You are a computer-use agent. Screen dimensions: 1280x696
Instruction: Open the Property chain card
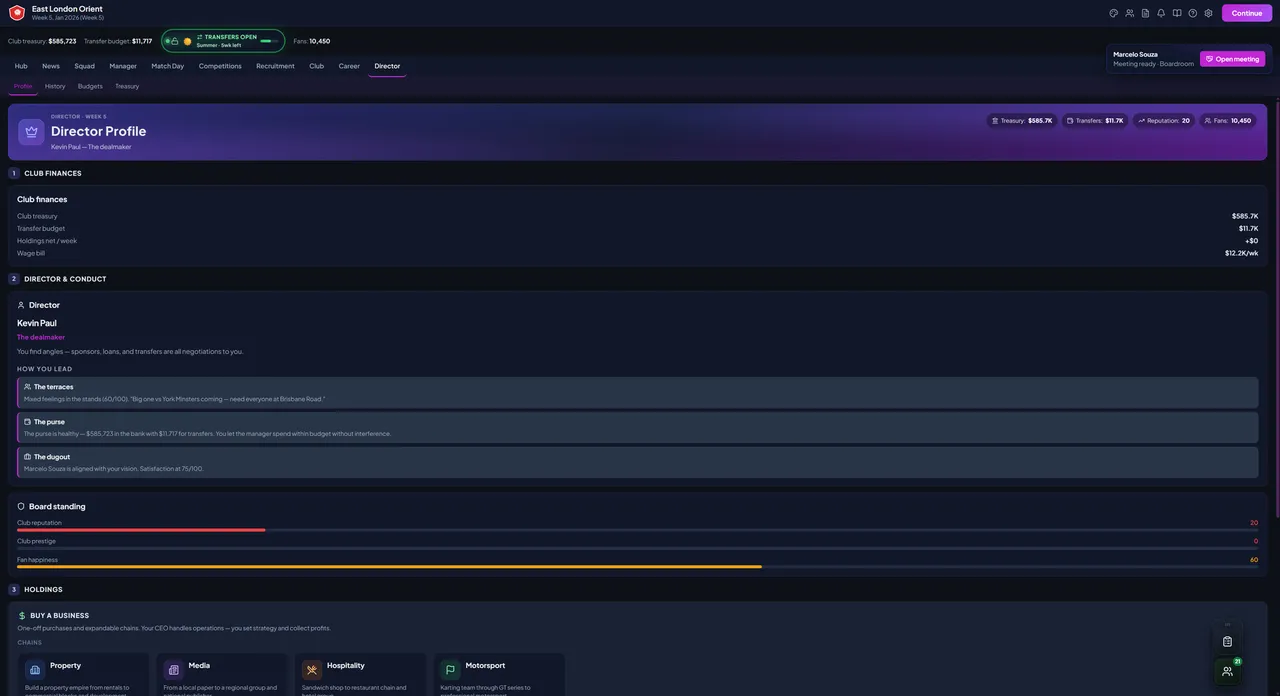click(x=82, y=675)
